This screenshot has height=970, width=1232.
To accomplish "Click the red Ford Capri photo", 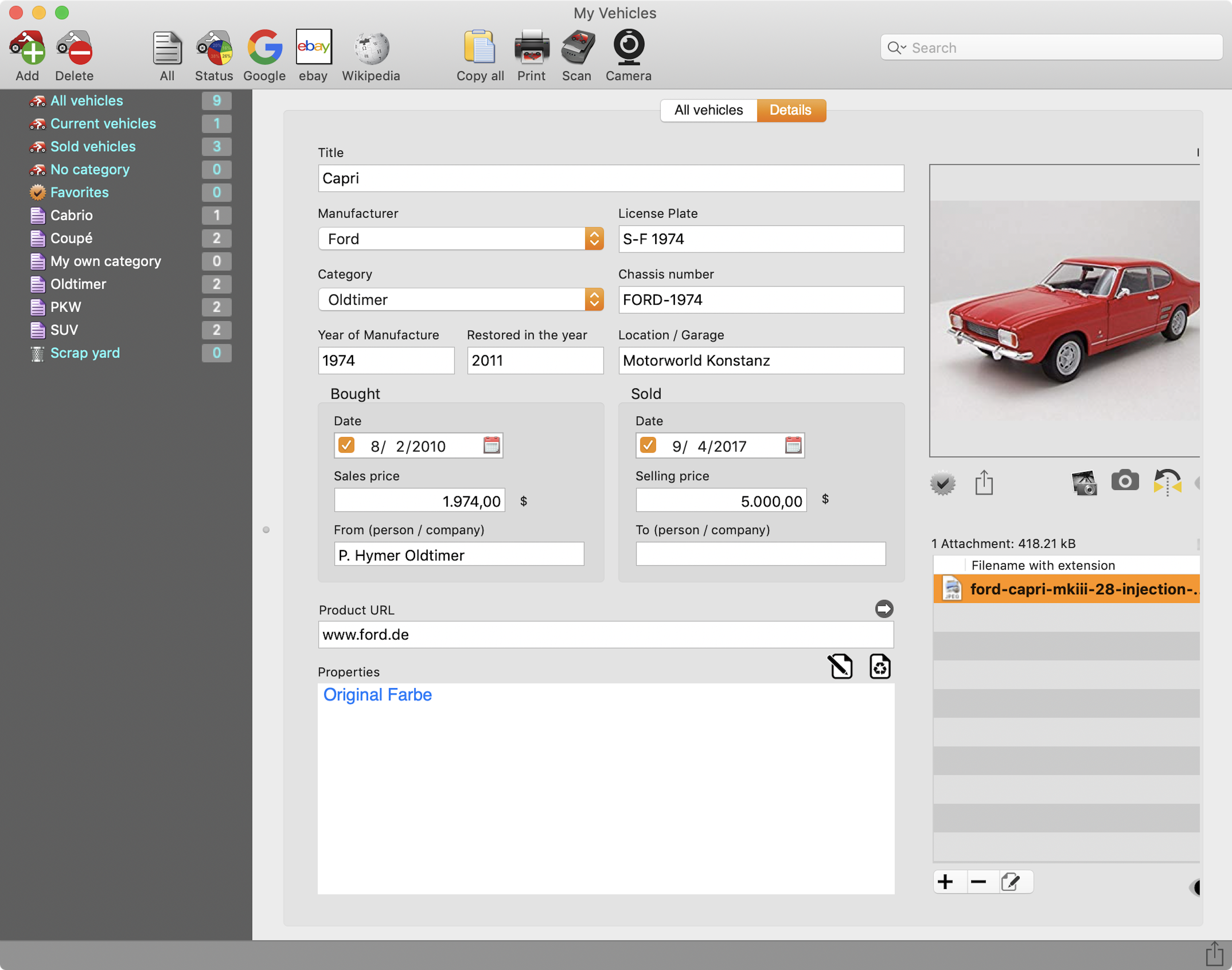I will click(x=1065, y=311).
